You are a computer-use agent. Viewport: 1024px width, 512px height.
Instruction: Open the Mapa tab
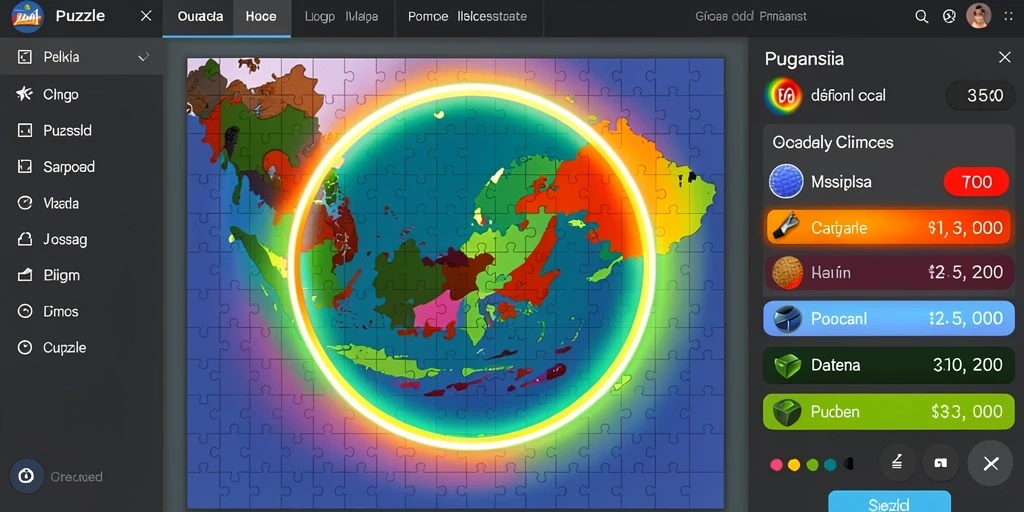click(x=362, y=17)
